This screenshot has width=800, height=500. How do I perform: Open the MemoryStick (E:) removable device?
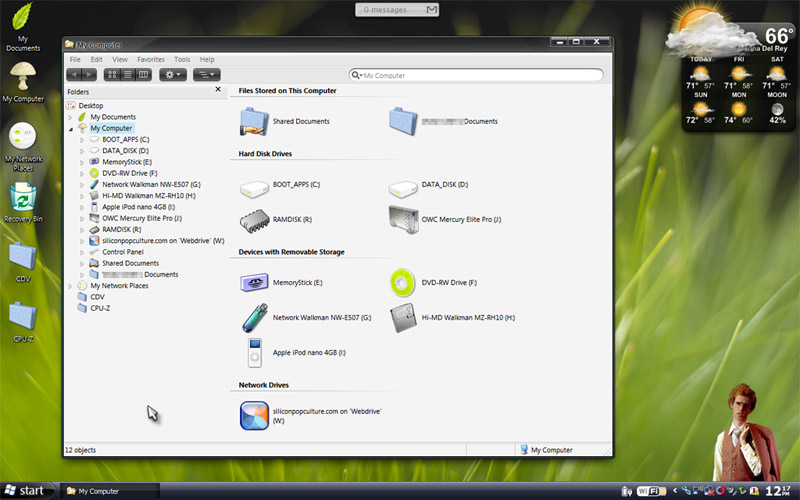[255, 283]
